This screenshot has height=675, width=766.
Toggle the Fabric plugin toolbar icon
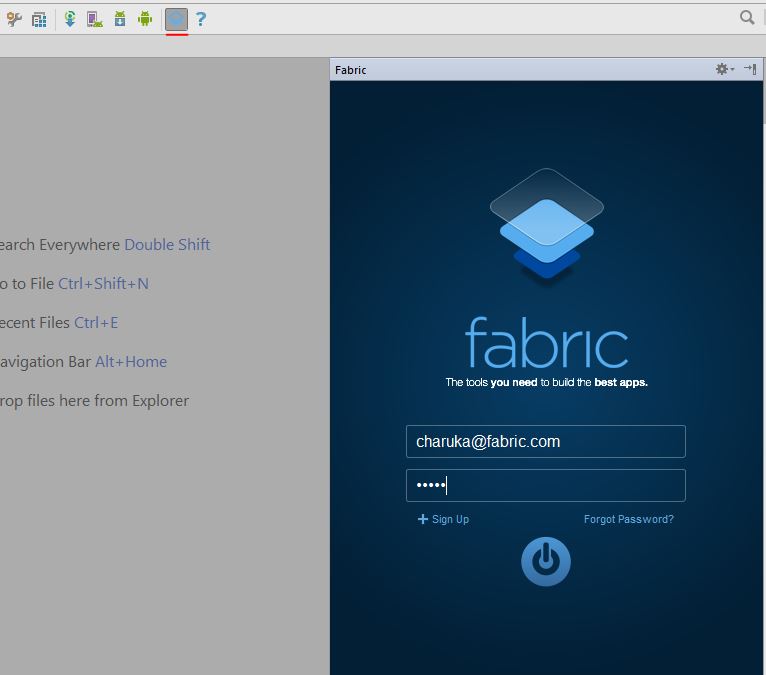176,20
